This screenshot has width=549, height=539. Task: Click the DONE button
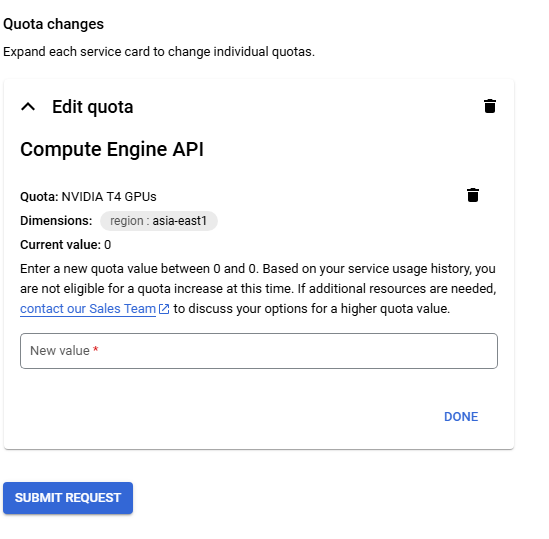tap(461, 417)
